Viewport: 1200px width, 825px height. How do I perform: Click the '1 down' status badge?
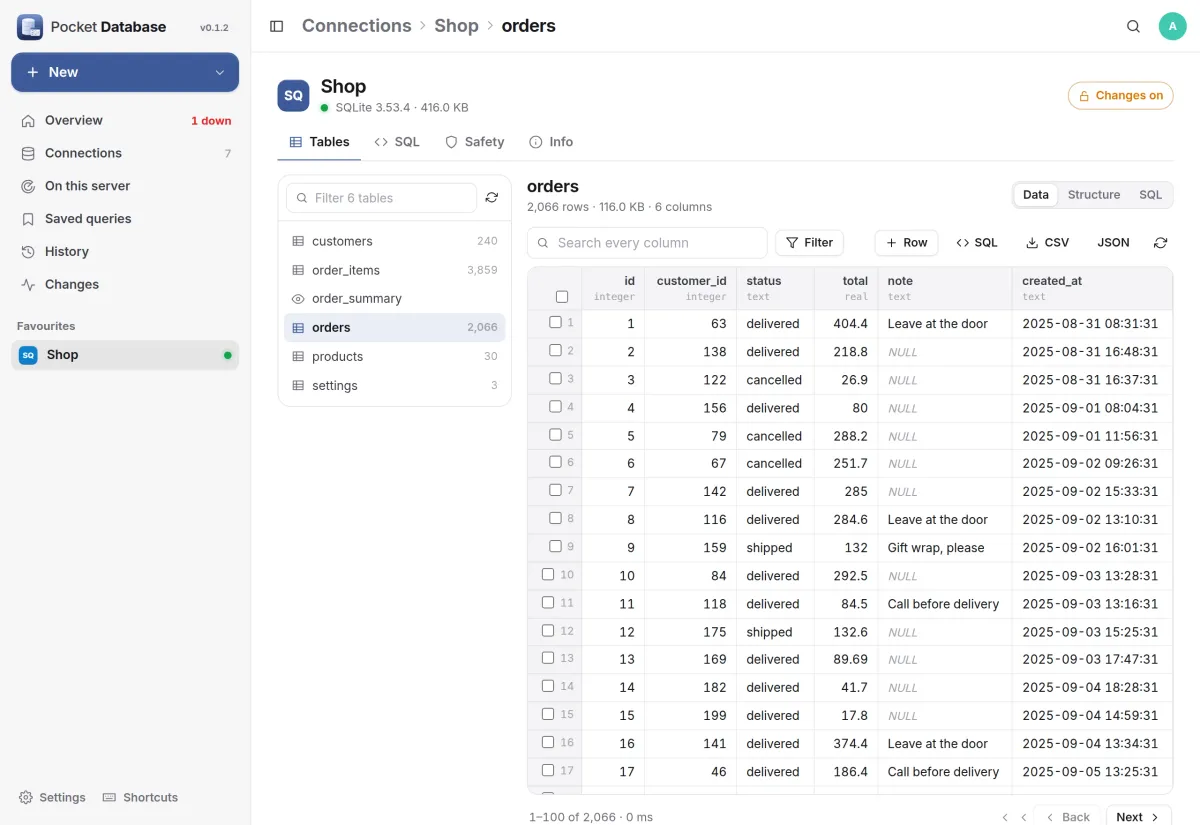(211, 121)
